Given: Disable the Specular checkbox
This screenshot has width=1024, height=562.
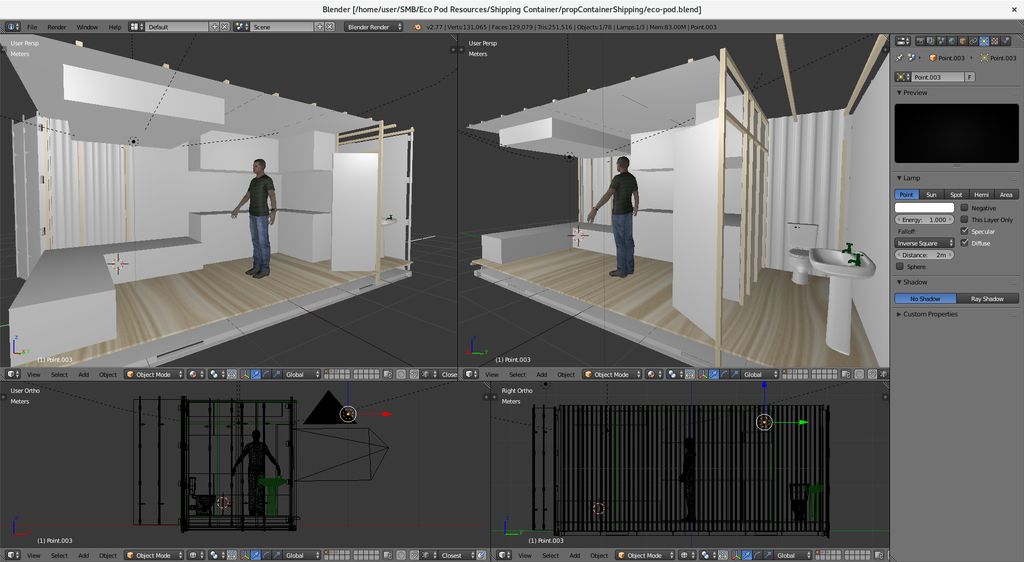Looking at the screenshot, I should [x=964, y=231].
